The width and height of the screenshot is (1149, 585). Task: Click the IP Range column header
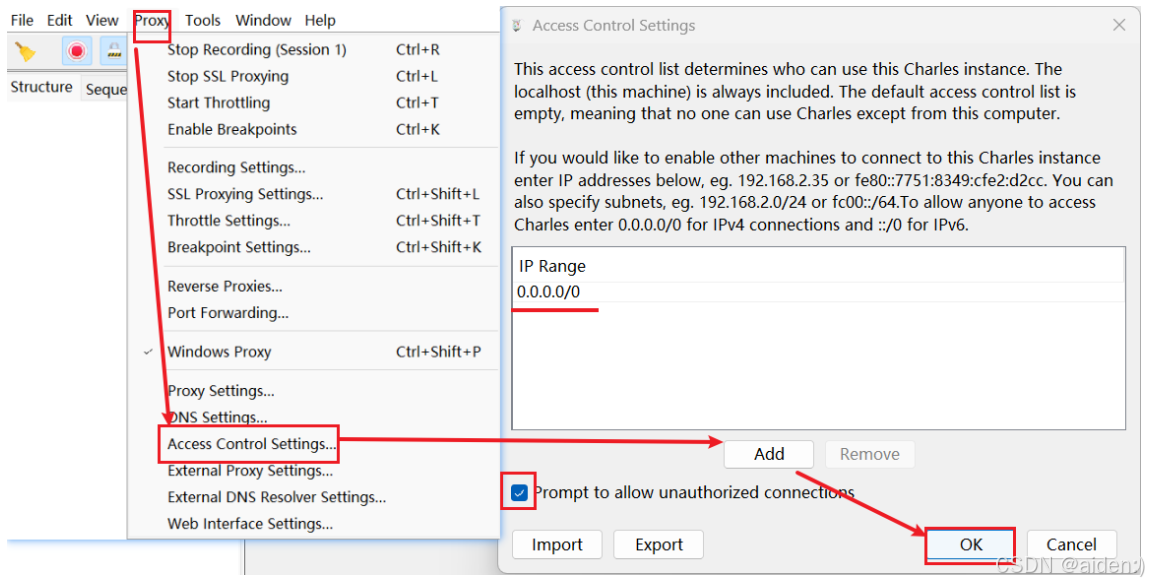pyautogui.click(x=818, y=266)
